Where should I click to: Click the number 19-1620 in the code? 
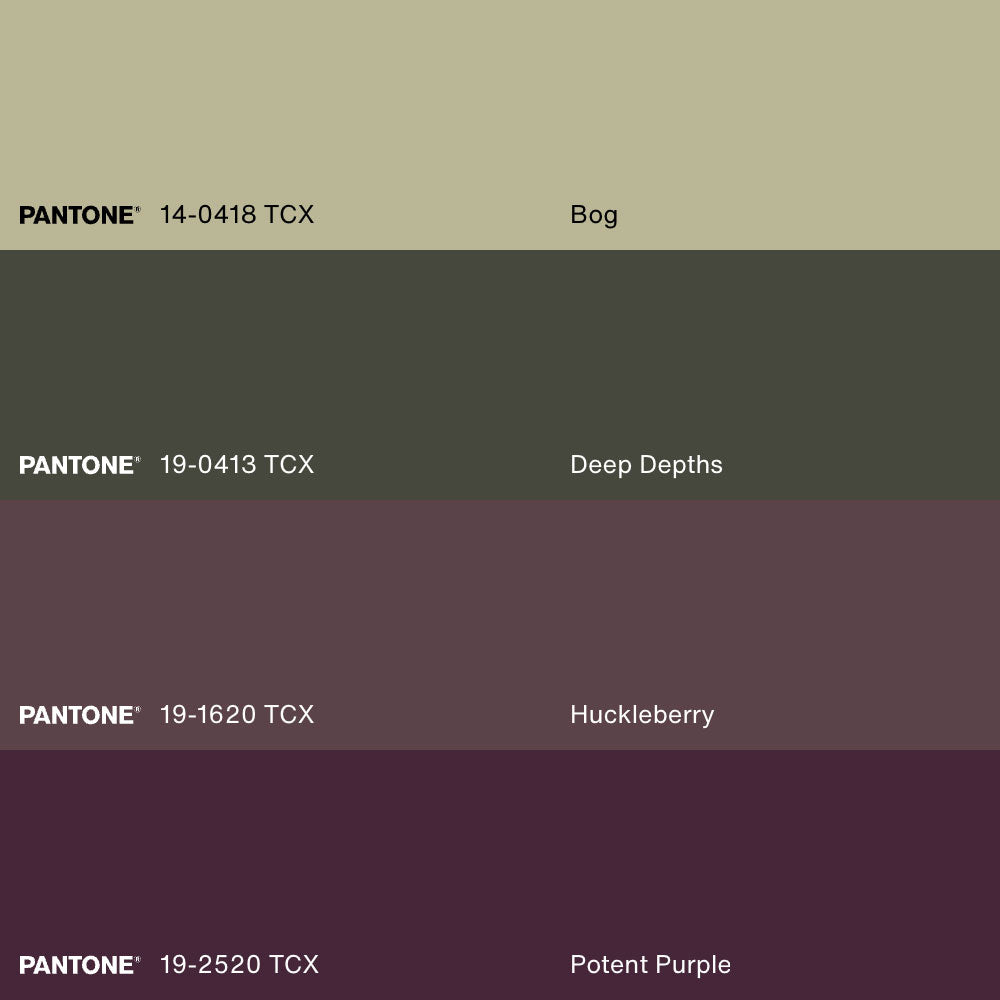(x=208, y=715)
